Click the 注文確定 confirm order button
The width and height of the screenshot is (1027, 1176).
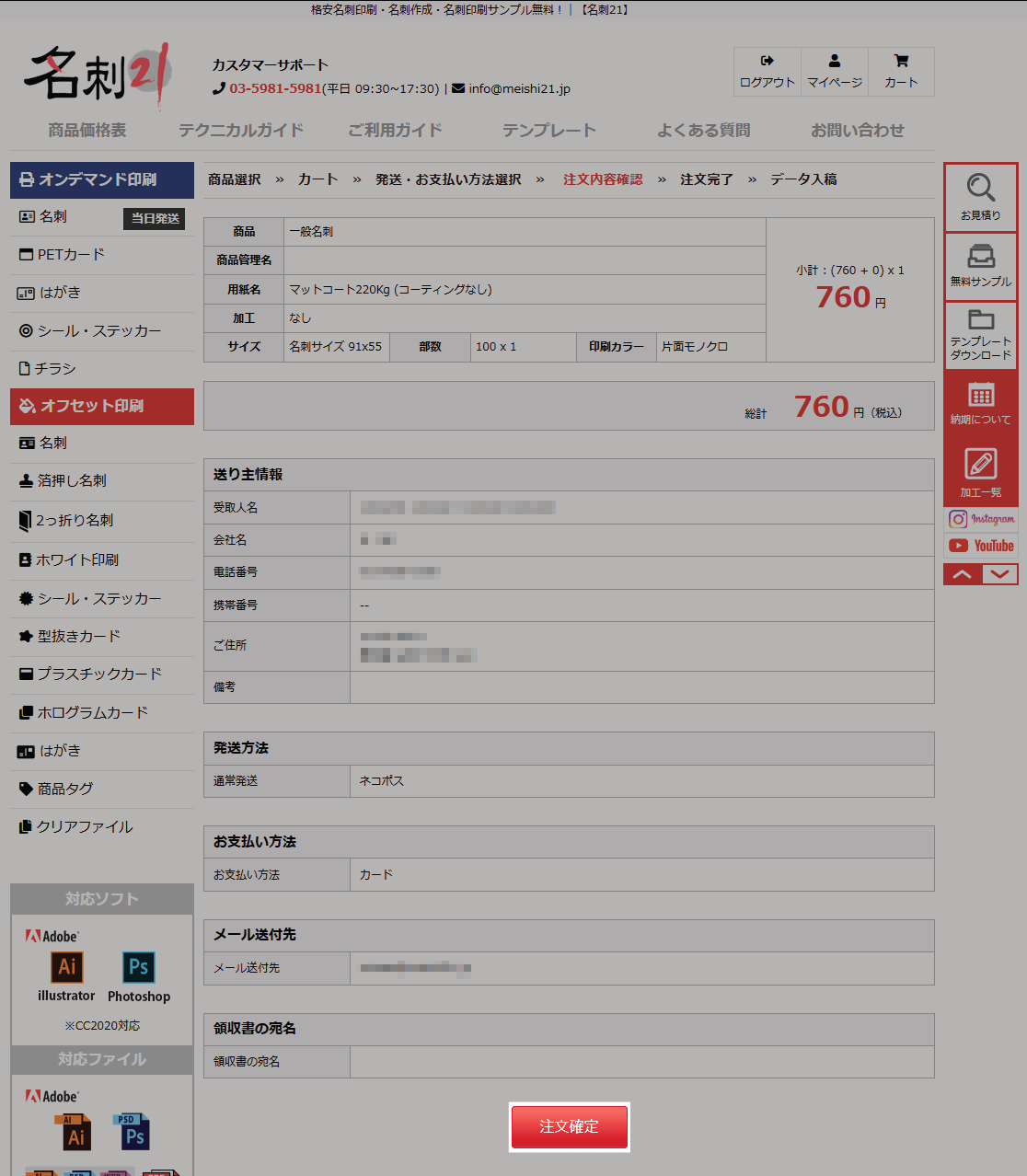570,1127
